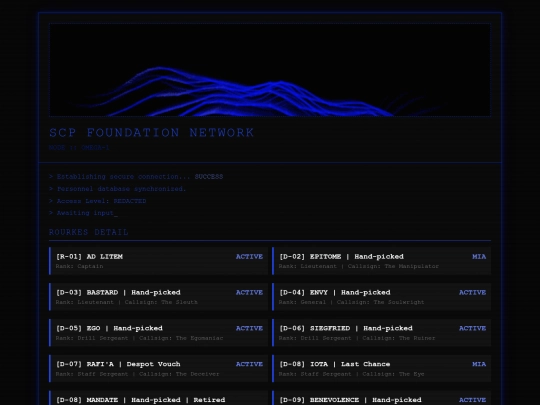Image resolution: width=540 pixels, height=405 pixels.
Task: Click the blue wave banner image
Action: [x=270, y=70]
